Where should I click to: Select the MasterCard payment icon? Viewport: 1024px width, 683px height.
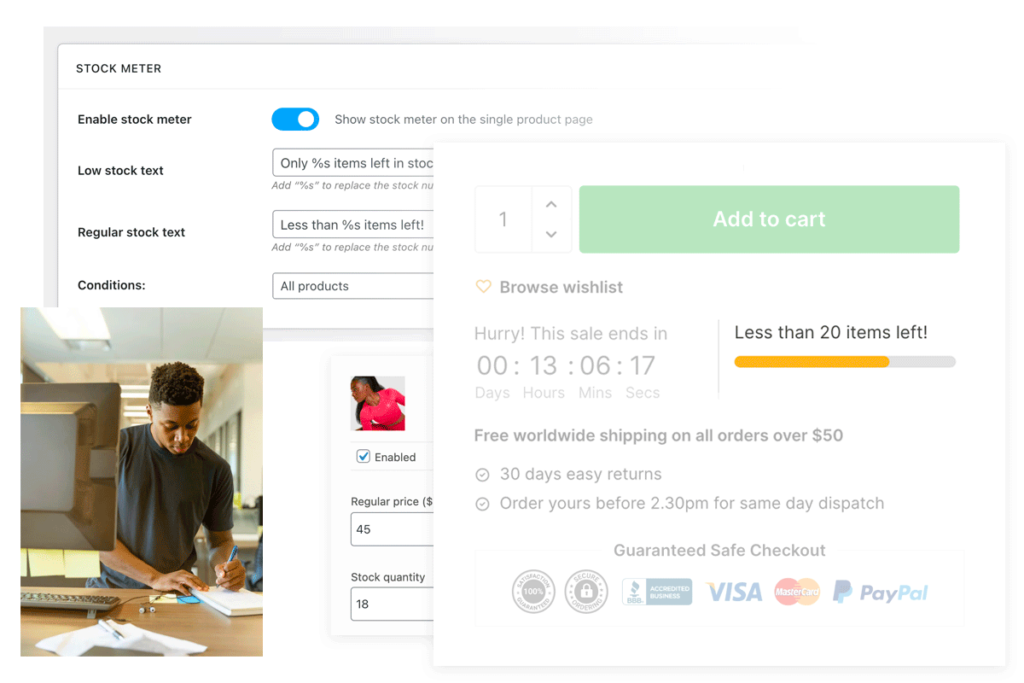tap(797, 592)
